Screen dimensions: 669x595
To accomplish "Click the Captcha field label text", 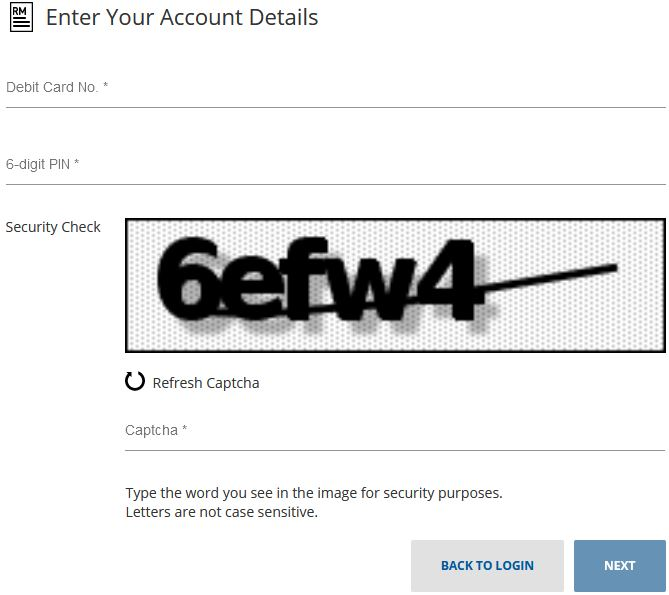I will [156, 431].
